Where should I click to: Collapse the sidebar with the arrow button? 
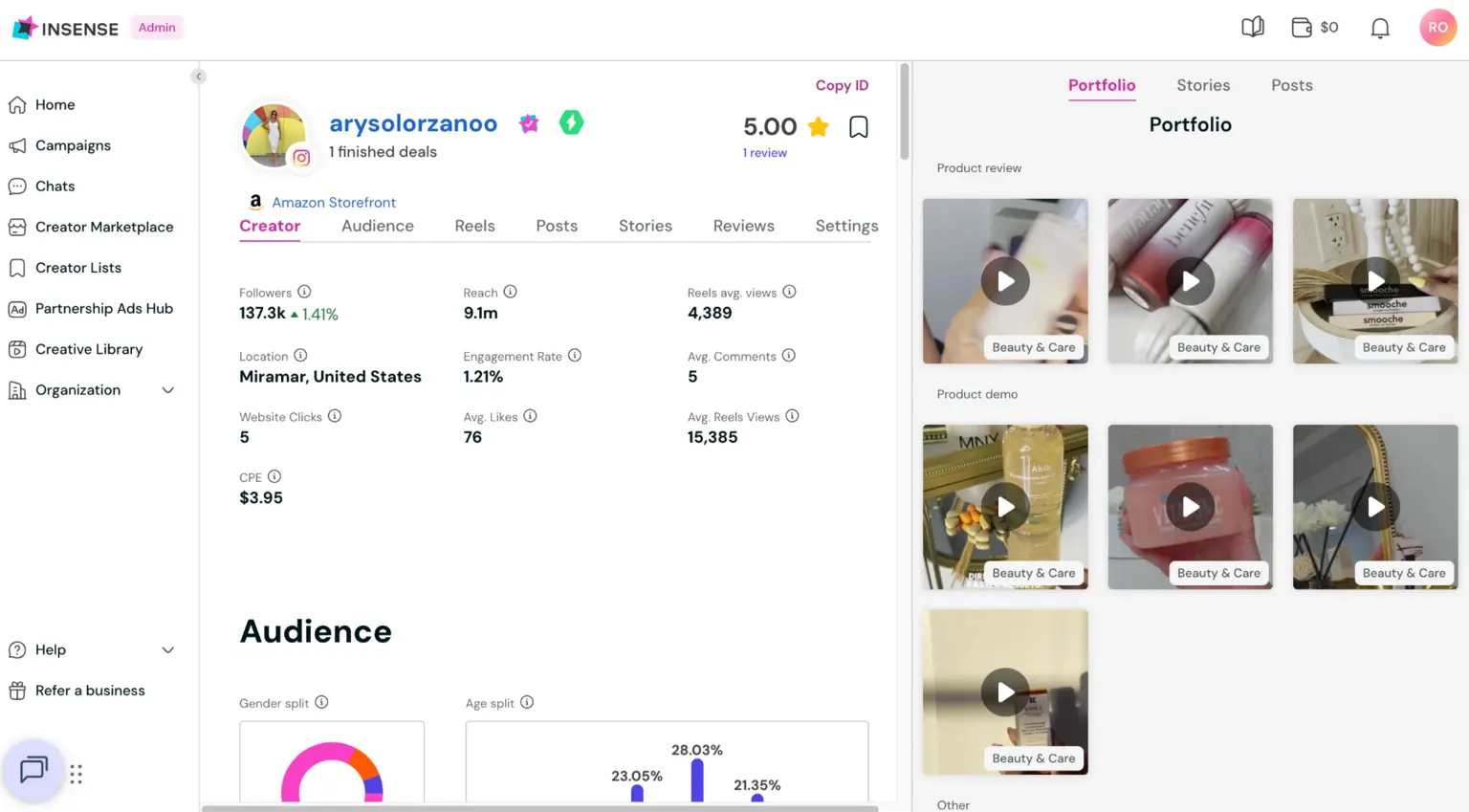click(198, 77)
